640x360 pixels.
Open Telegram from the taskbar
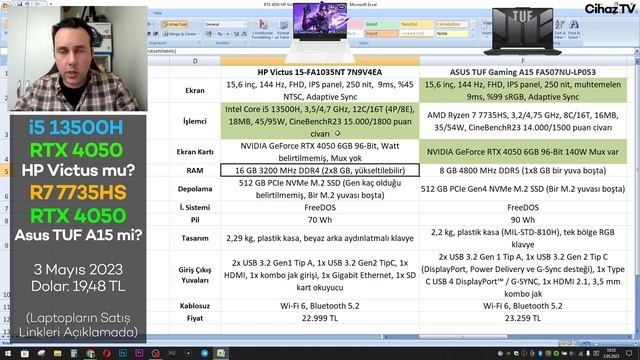(x=204, y=353)
